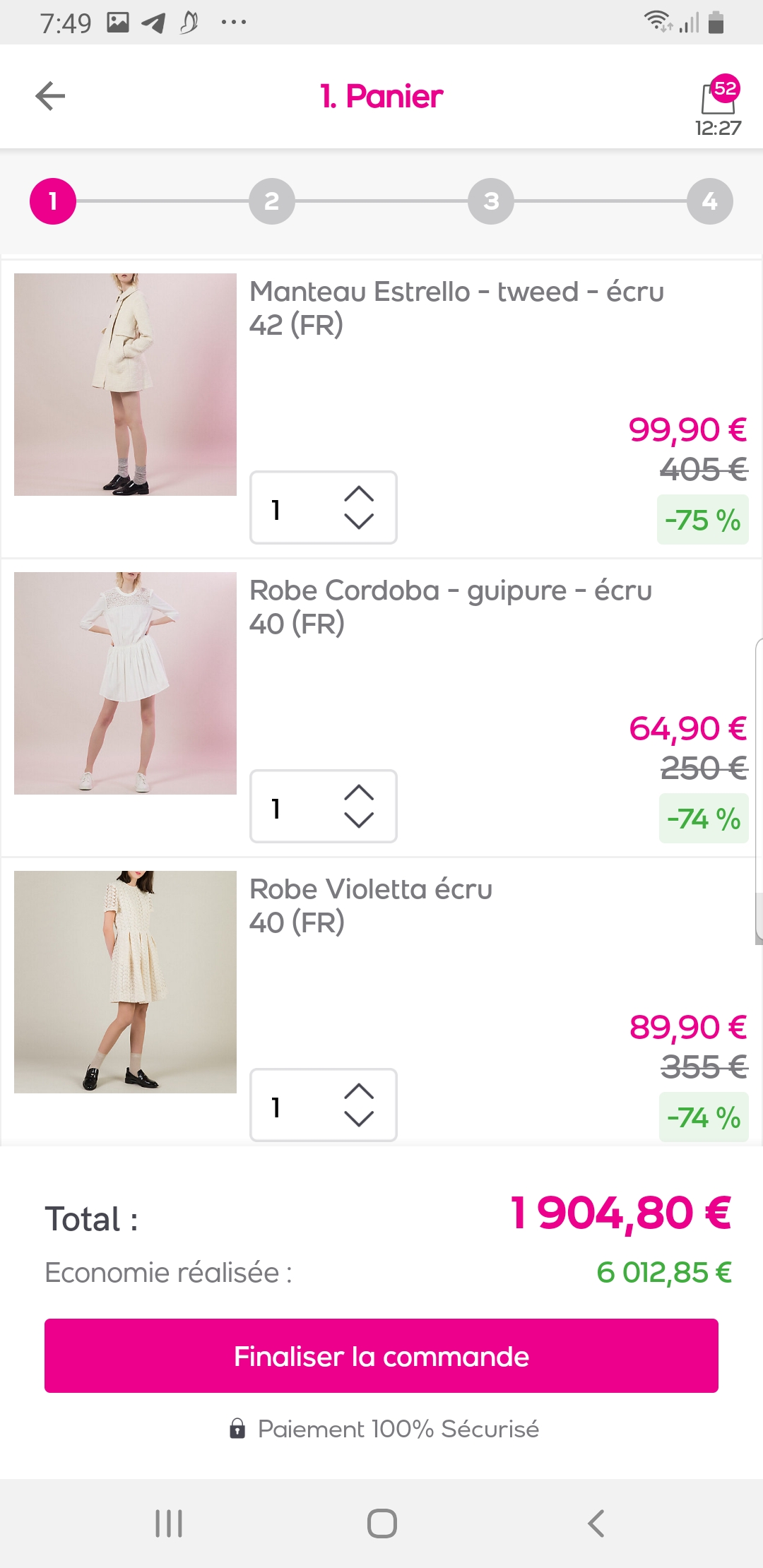Tap the three-dots overflow in status bar
Screen dimensions: 763x1568
coord(234,23)
